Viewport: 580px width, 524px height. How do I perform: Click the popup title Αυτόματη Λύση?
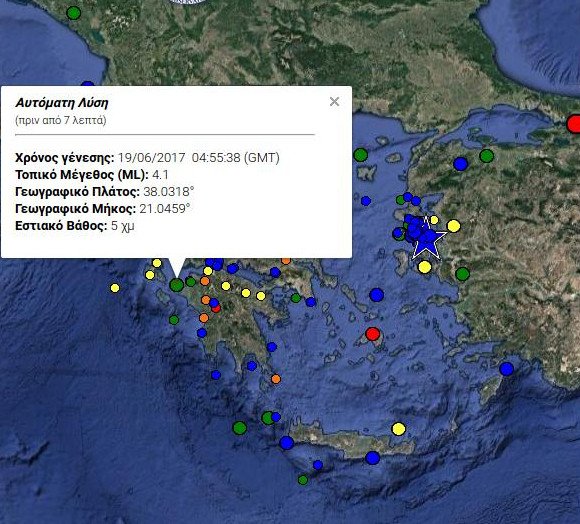tap(62, 103)
